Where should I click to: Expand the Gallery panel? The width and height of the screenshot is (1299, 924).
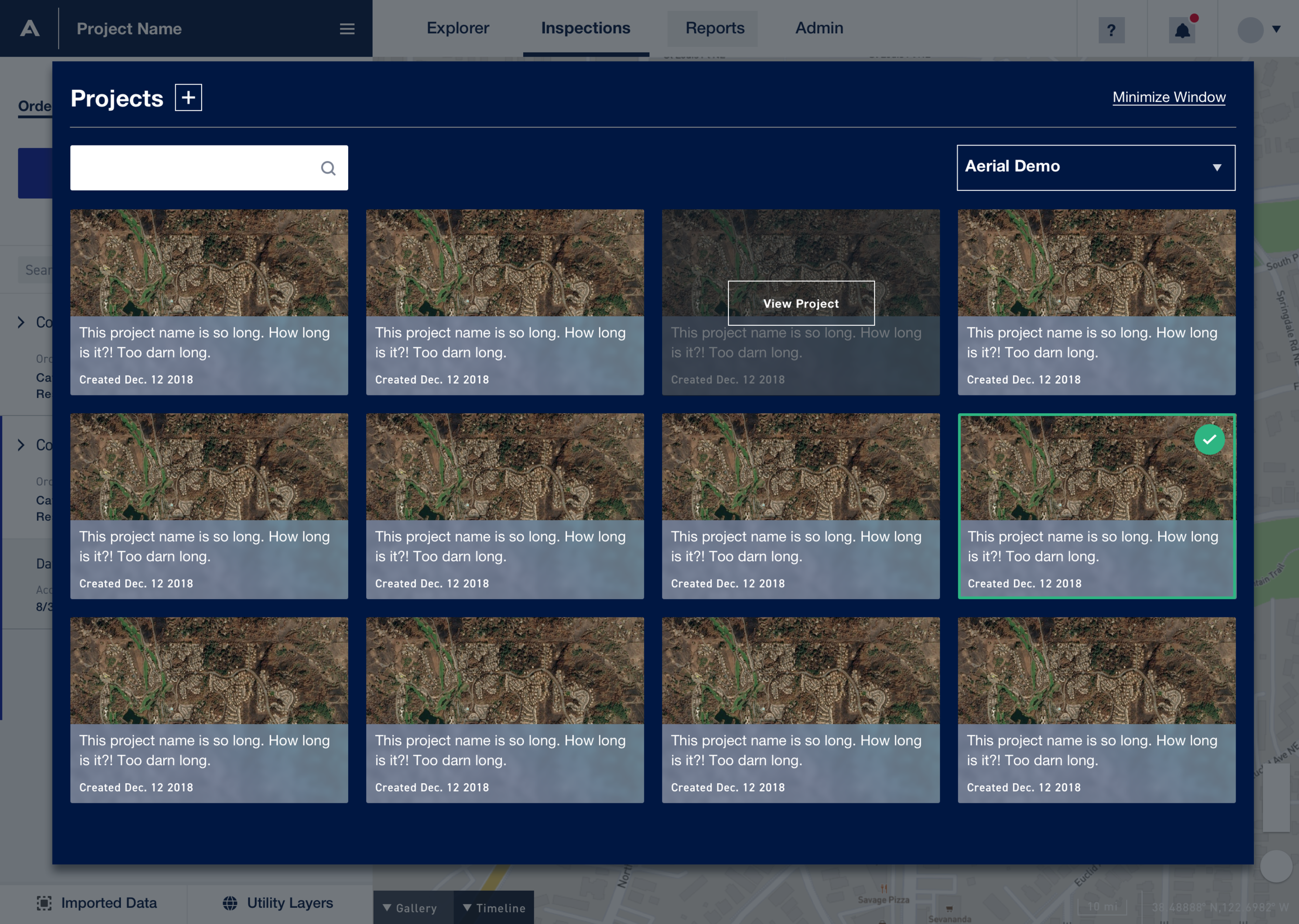413,907
